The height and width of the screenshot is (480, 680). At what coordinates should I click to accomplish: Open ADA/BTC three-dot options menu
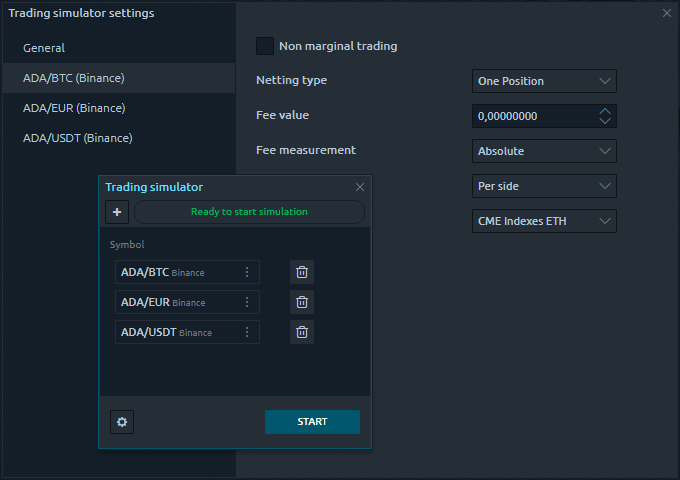click(247, 272)
